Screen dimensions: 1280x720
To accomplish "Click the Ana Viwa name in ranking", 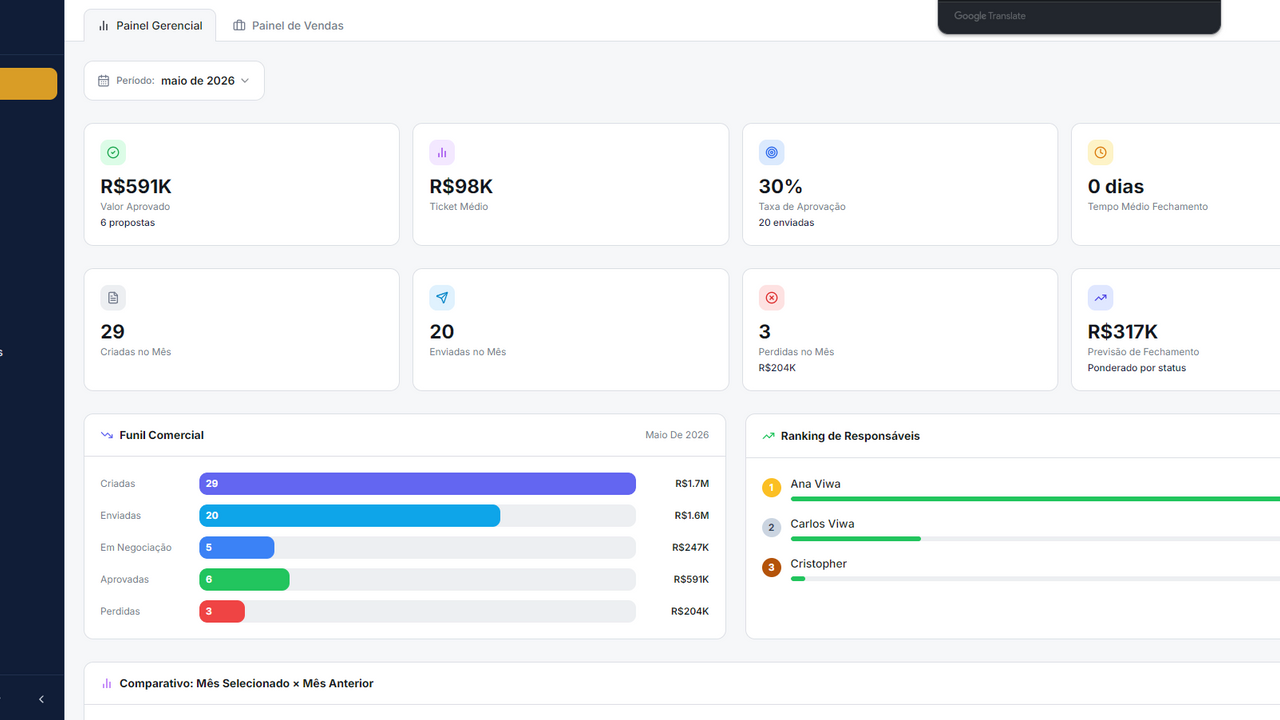I will (815, 484).
